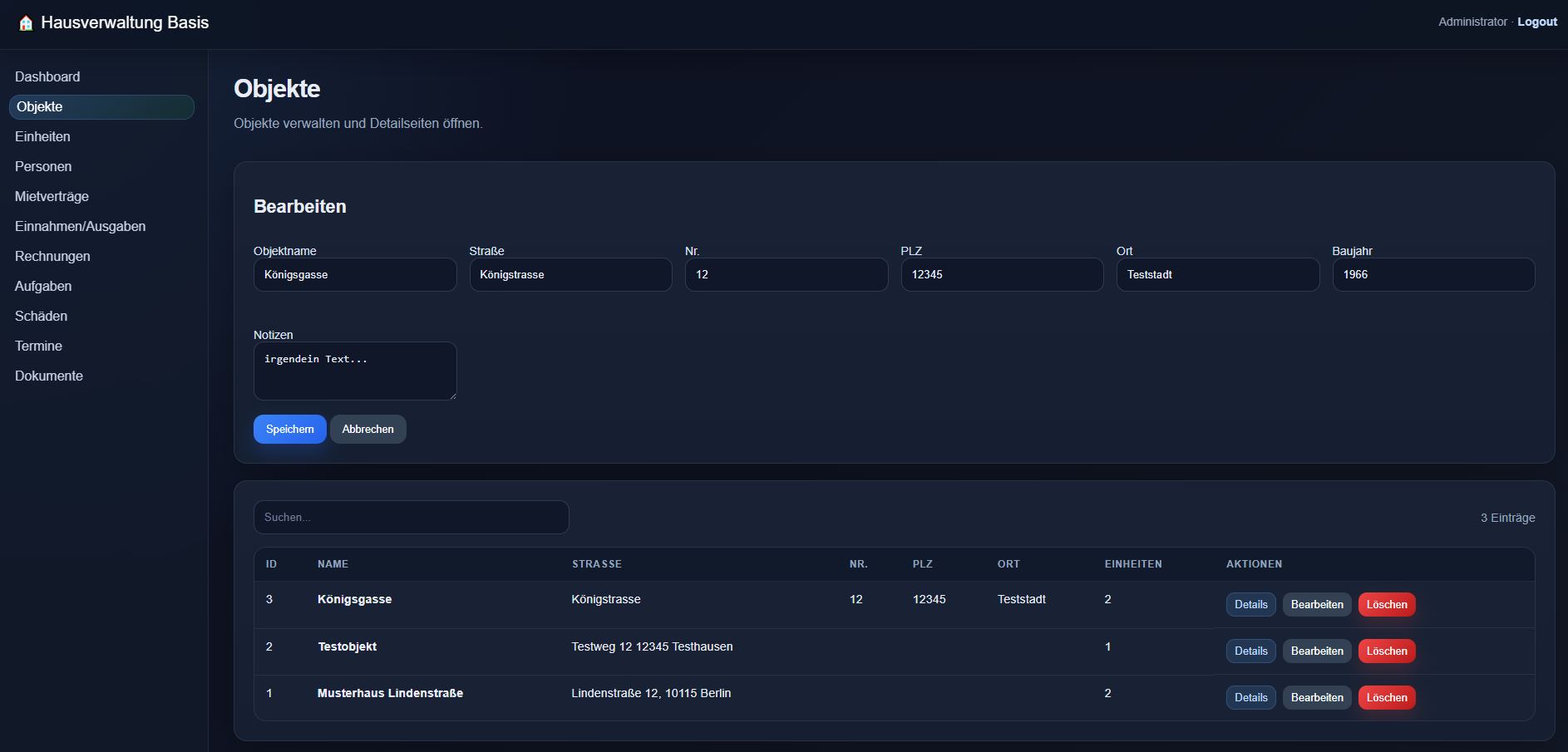Screen dimensions: 1568x752
Task: Open Personen from the sidebar
Action: coord(43,166)
